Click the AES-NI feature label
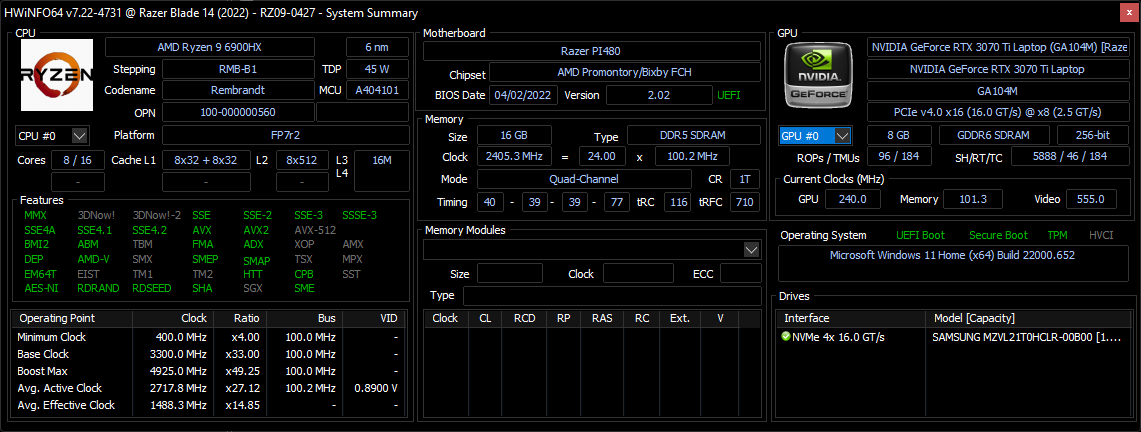This screenshot has width=1141, height=432. [x=39, y=288]
